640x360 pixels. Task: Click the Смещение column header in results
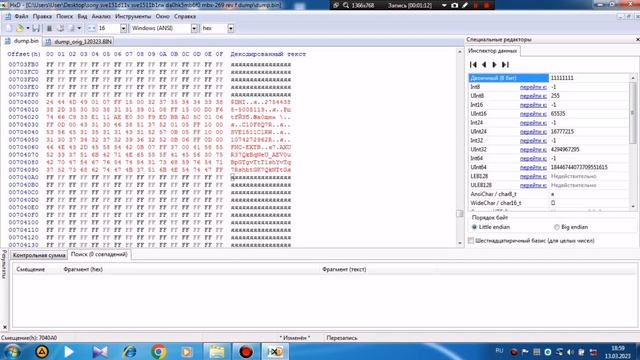pyautogui.click(x=31, y=269)
